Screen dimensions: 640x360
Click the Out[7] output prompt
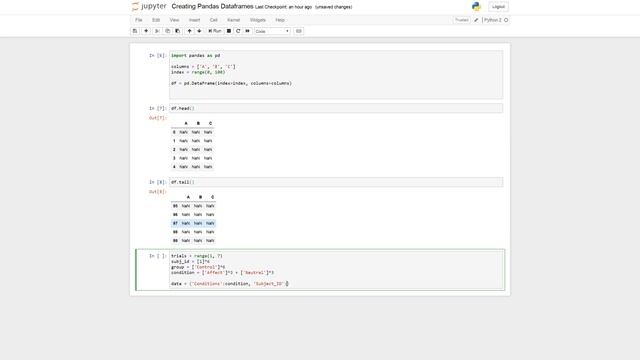158,118
